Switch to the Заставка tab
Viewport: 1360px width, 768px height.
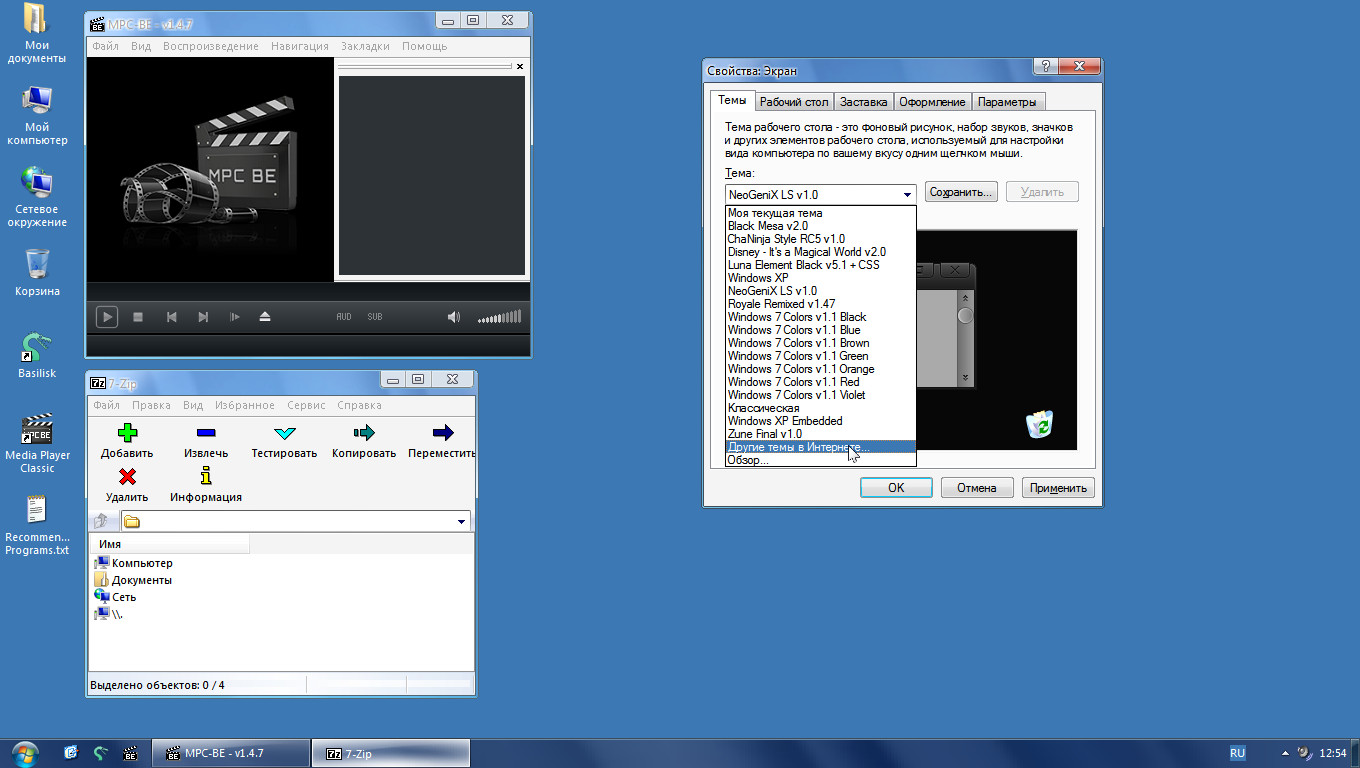click(863, 102)
